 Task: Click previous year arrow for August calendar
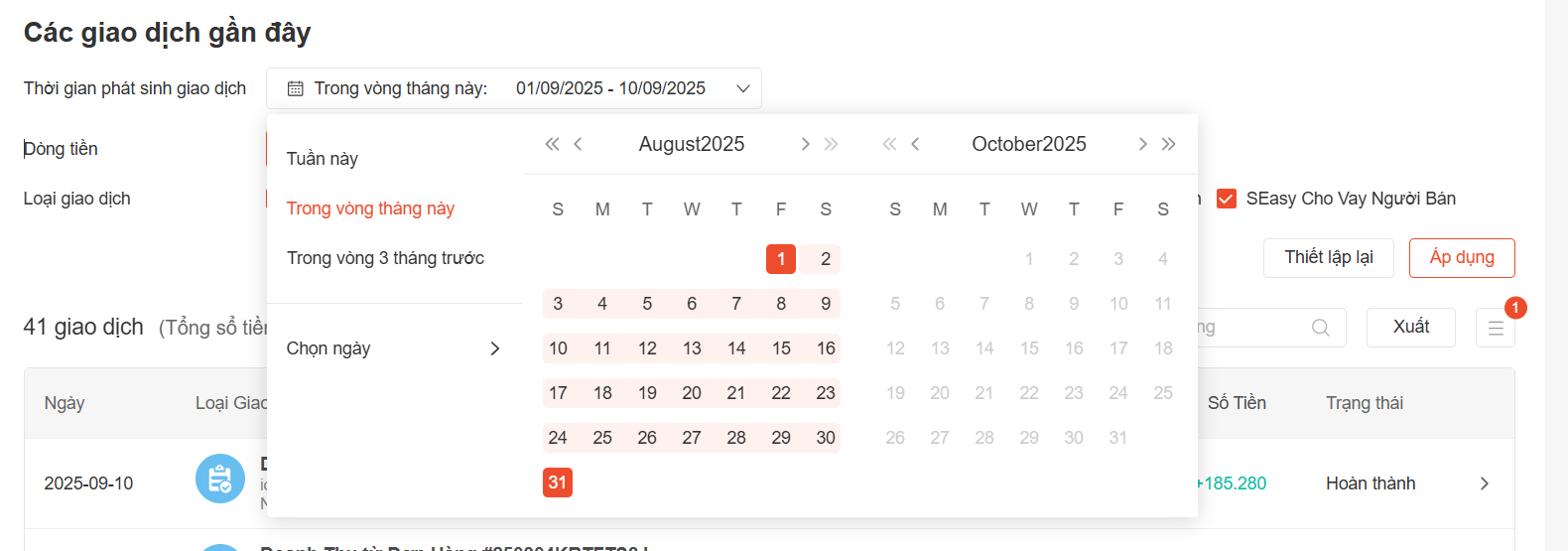click(552, 144)
